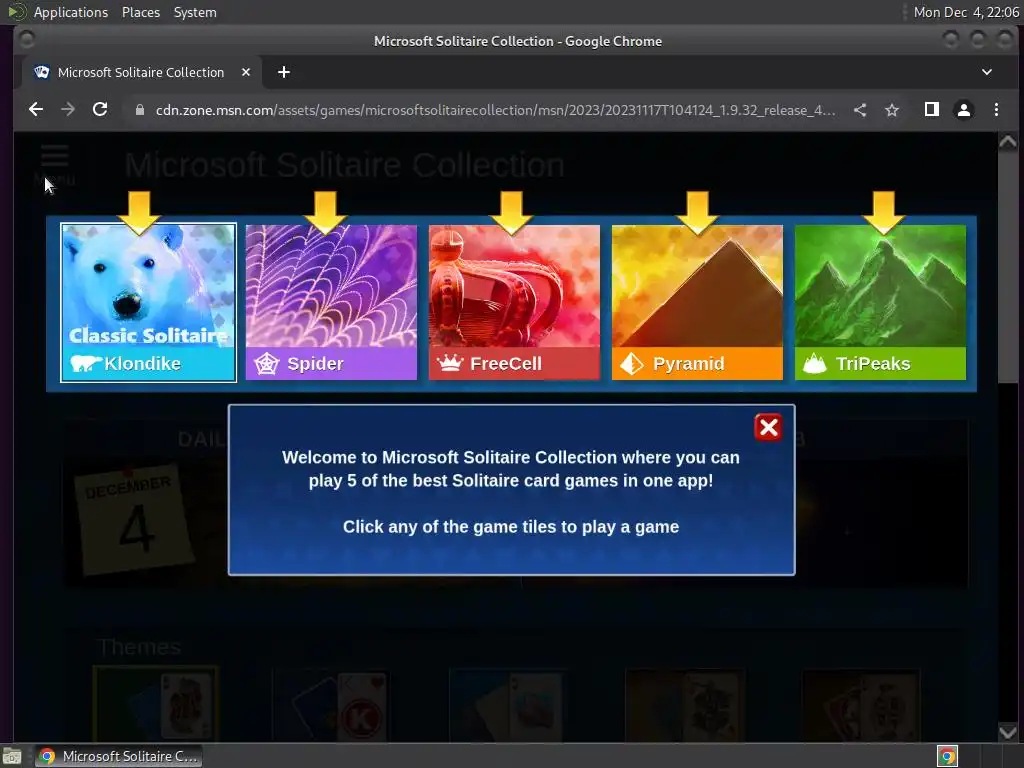Click the clock showing Mon Dec 4
This screenshot has width=1024, height=768.
tap(966, 12)
